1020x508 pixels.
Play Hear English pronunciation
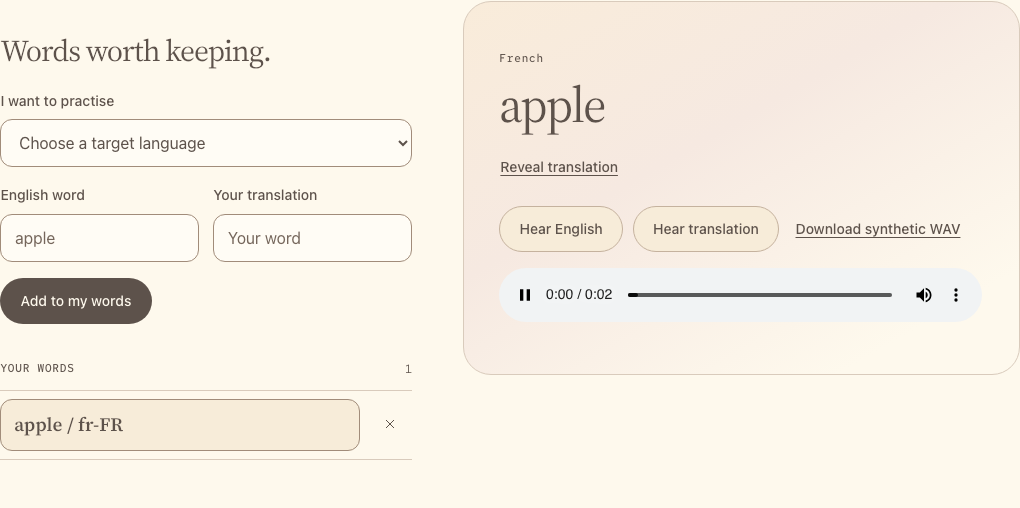click(561, 229)
